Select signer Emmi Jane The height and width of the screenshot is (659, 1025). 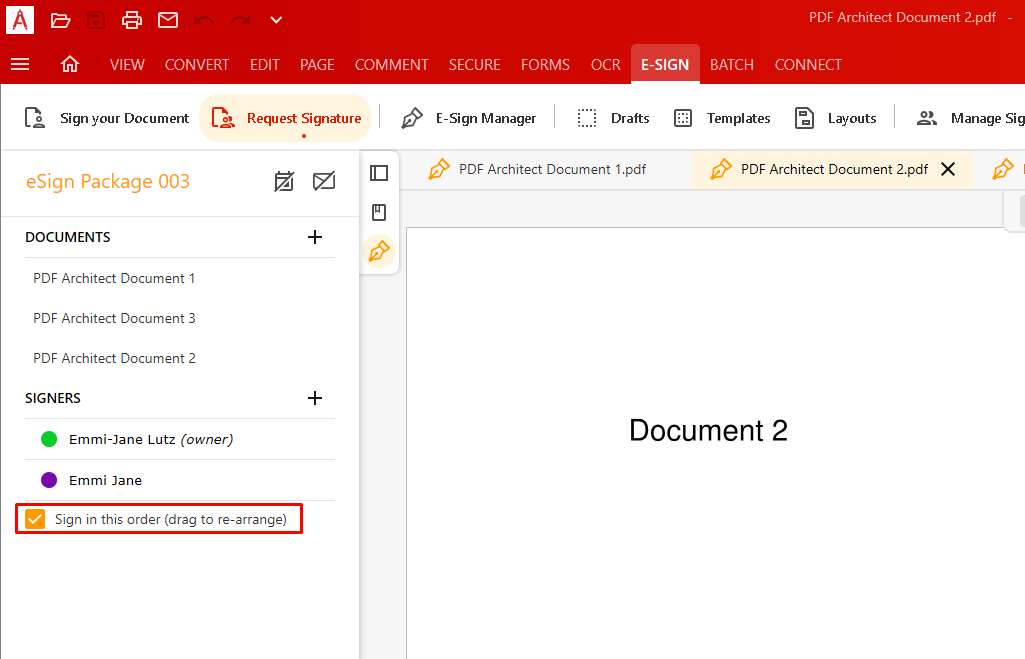click(180, 480)
